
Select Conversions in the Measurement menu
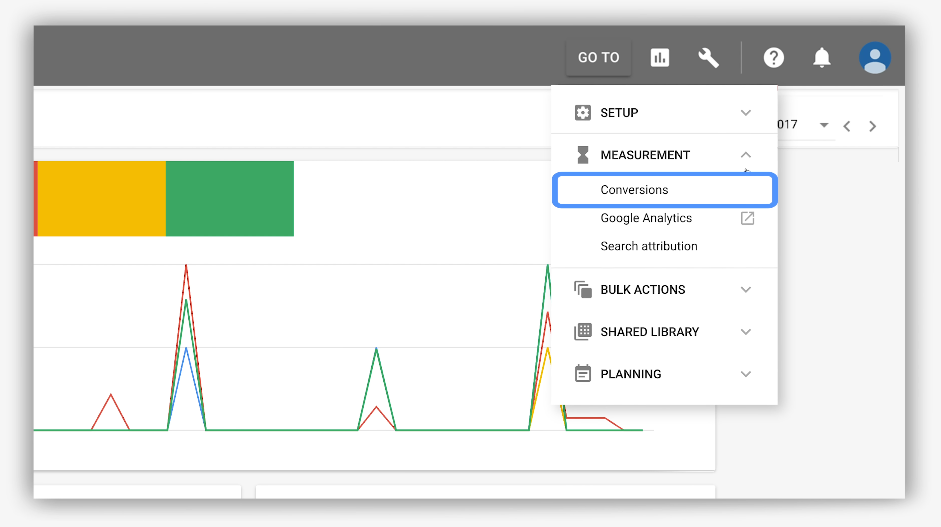pos(665,190)
